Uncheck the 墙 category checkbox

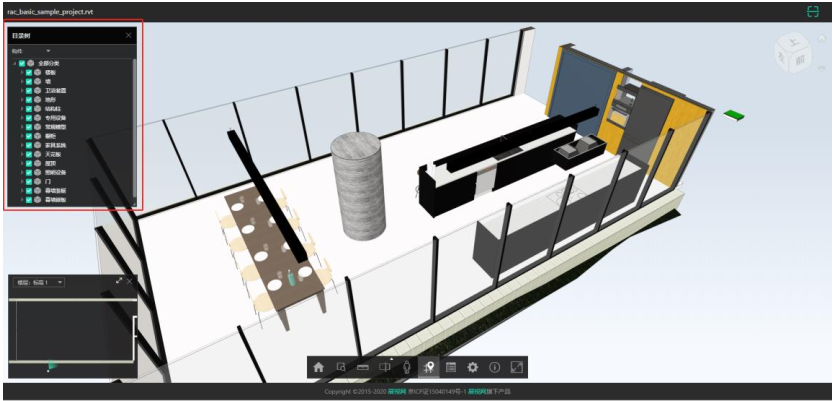pos(29,81)
